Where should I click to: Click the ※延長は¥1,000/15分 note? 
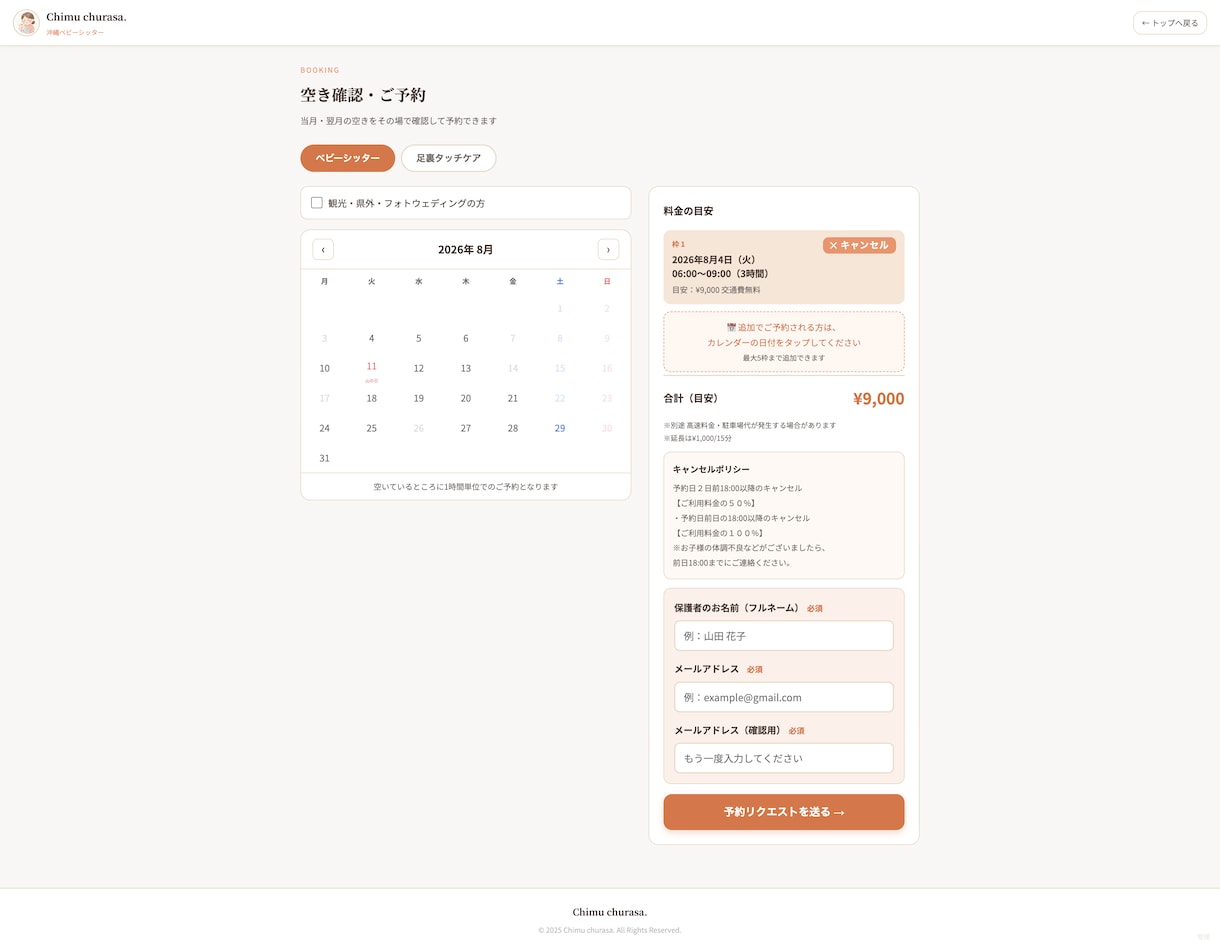click(x=698, y=438)
